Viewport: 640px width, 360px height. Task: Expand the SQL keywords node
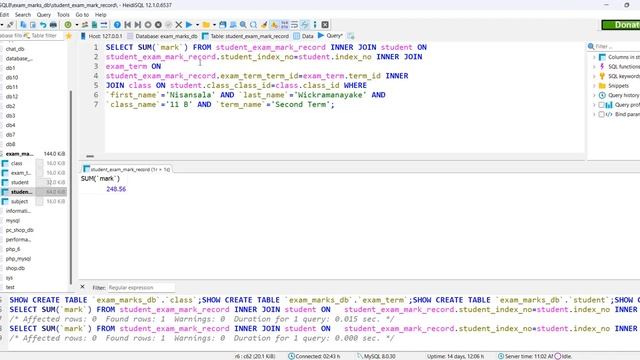point(594,76)
